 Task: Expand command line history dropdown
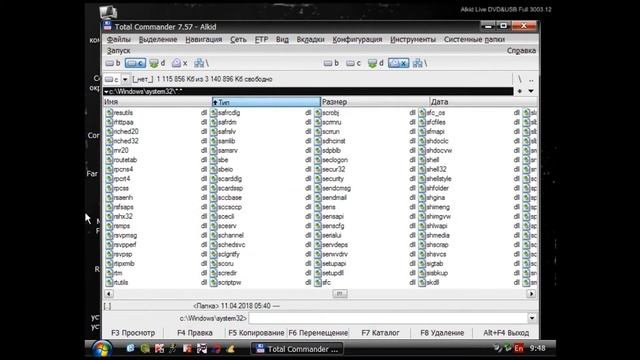(x=532, y=318)
